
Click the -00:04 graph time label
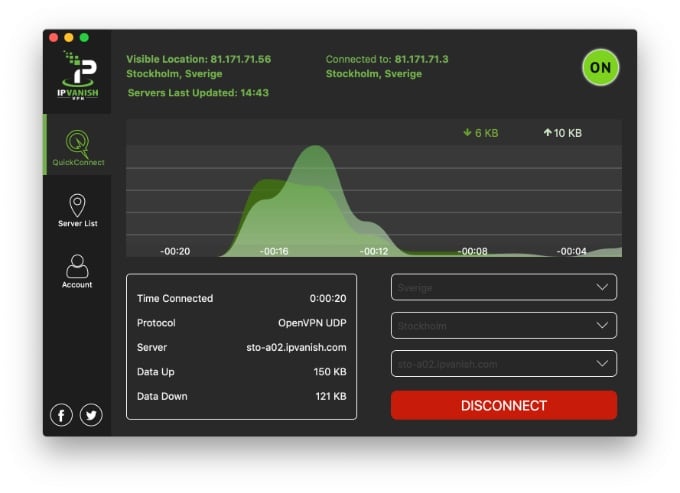point(572,251)
